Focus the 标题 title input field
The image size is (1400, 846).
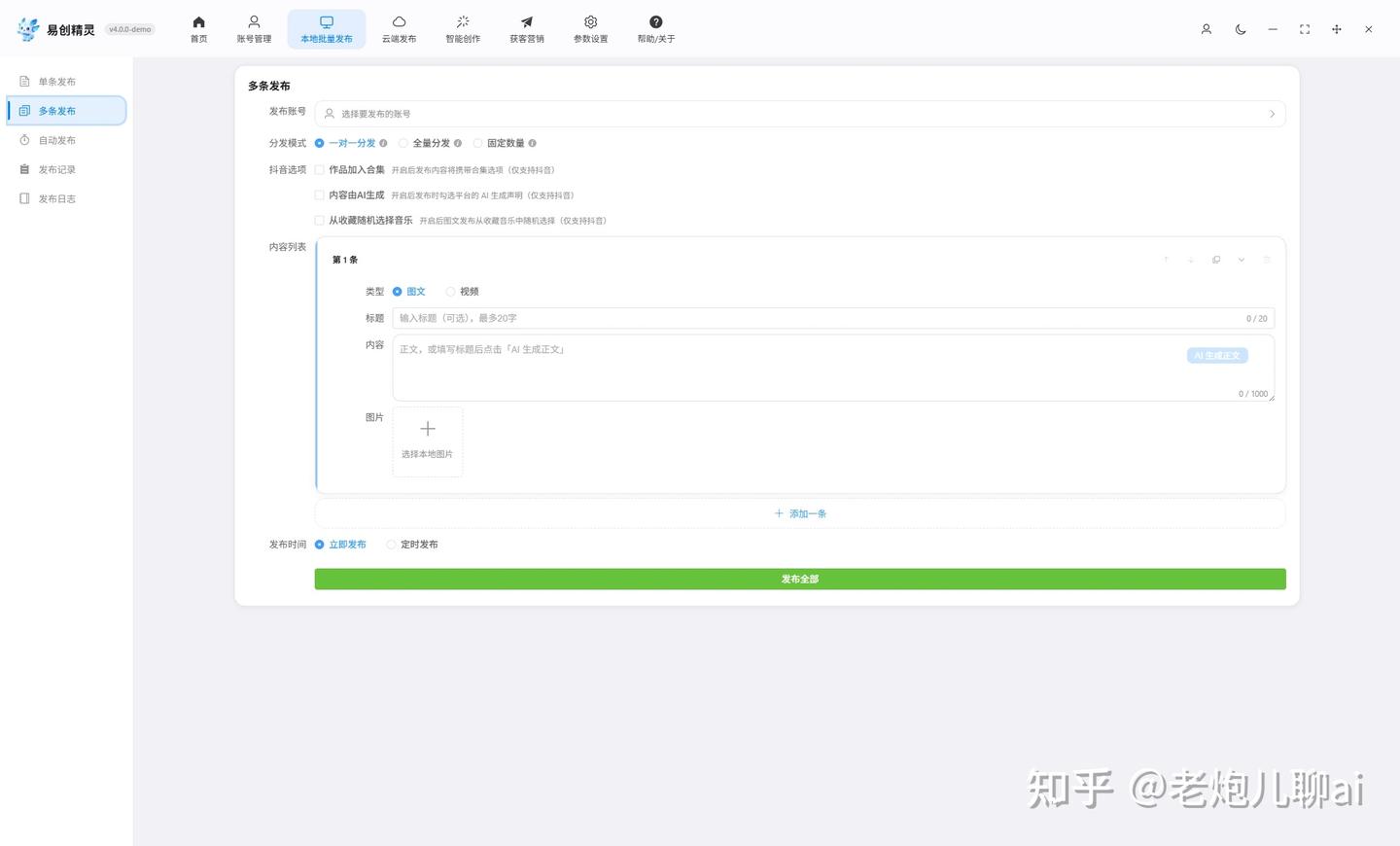[x=833, y=318]
